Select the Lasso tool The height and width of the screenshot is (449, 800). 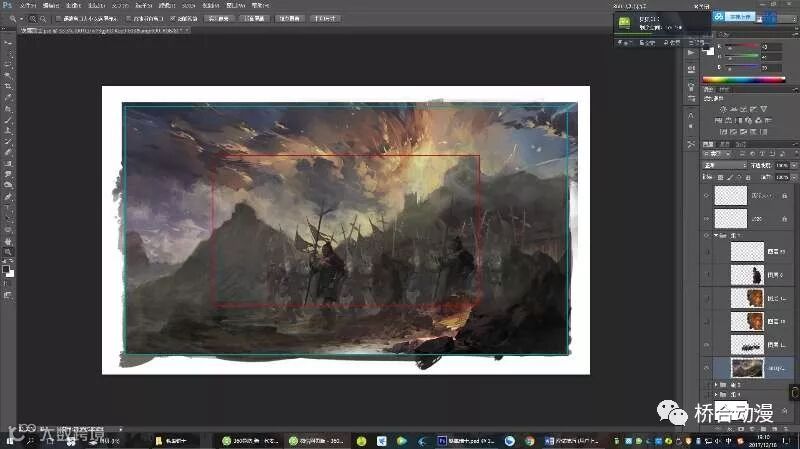[x=8, y=65]
